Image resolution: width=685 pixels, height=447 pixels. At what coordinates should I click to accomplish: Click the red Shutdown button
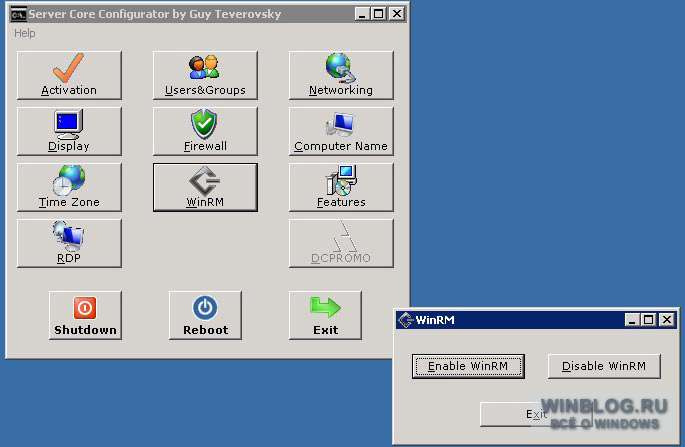(x=85, y=315)
